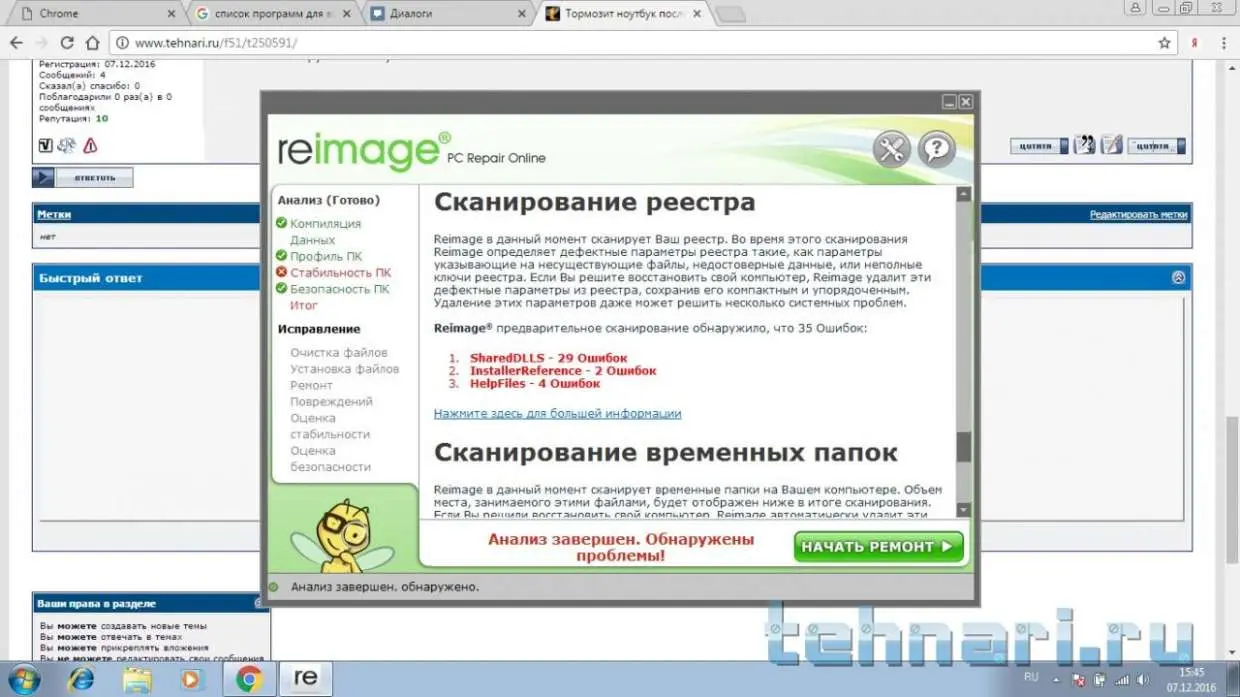Switch to Chrome in the taskbar
1240x697 pixels.
click(x=249, y=679)
